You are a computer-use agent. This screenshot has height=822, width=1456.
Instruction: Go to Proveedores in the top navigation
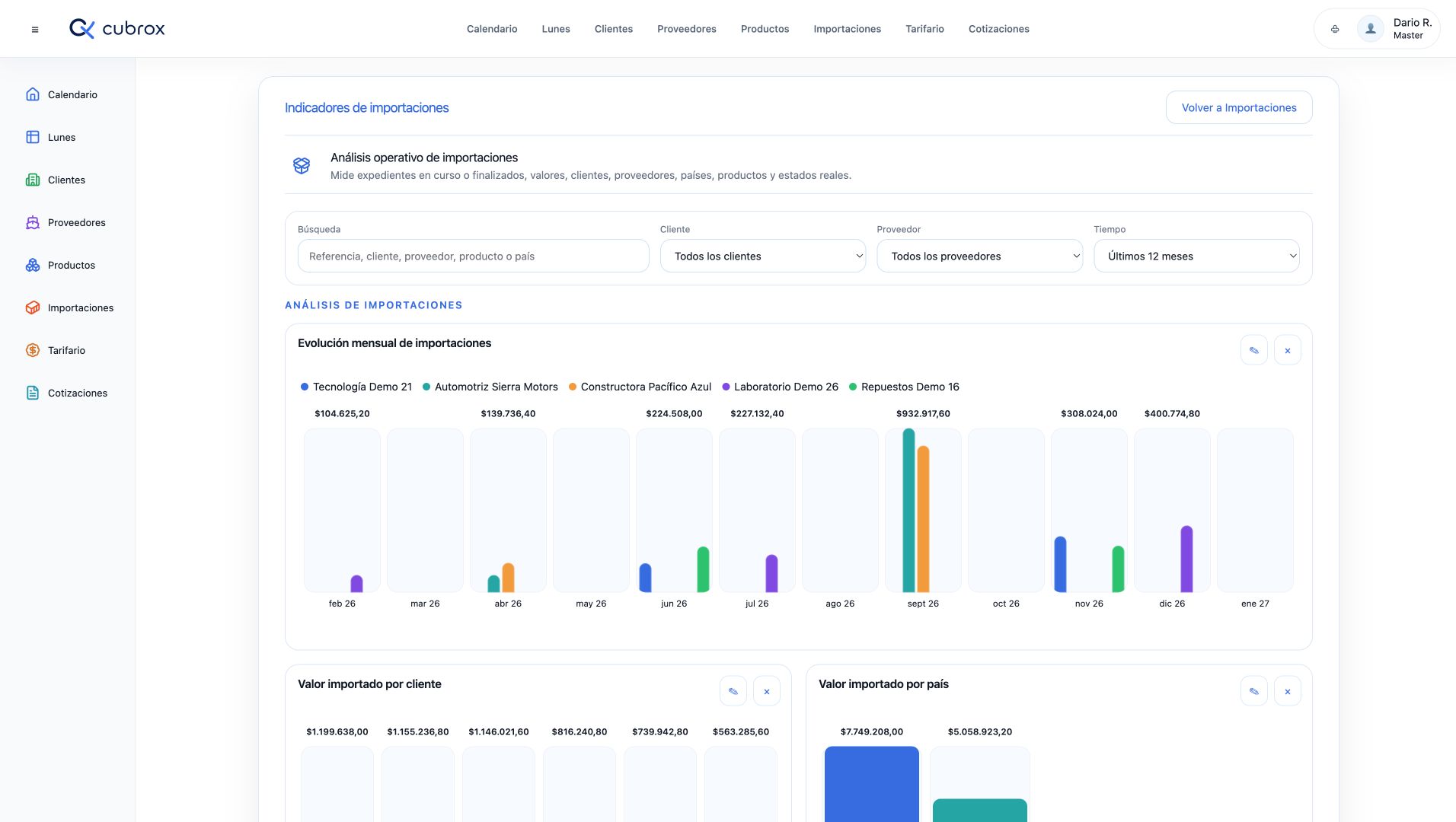(687, 29)
